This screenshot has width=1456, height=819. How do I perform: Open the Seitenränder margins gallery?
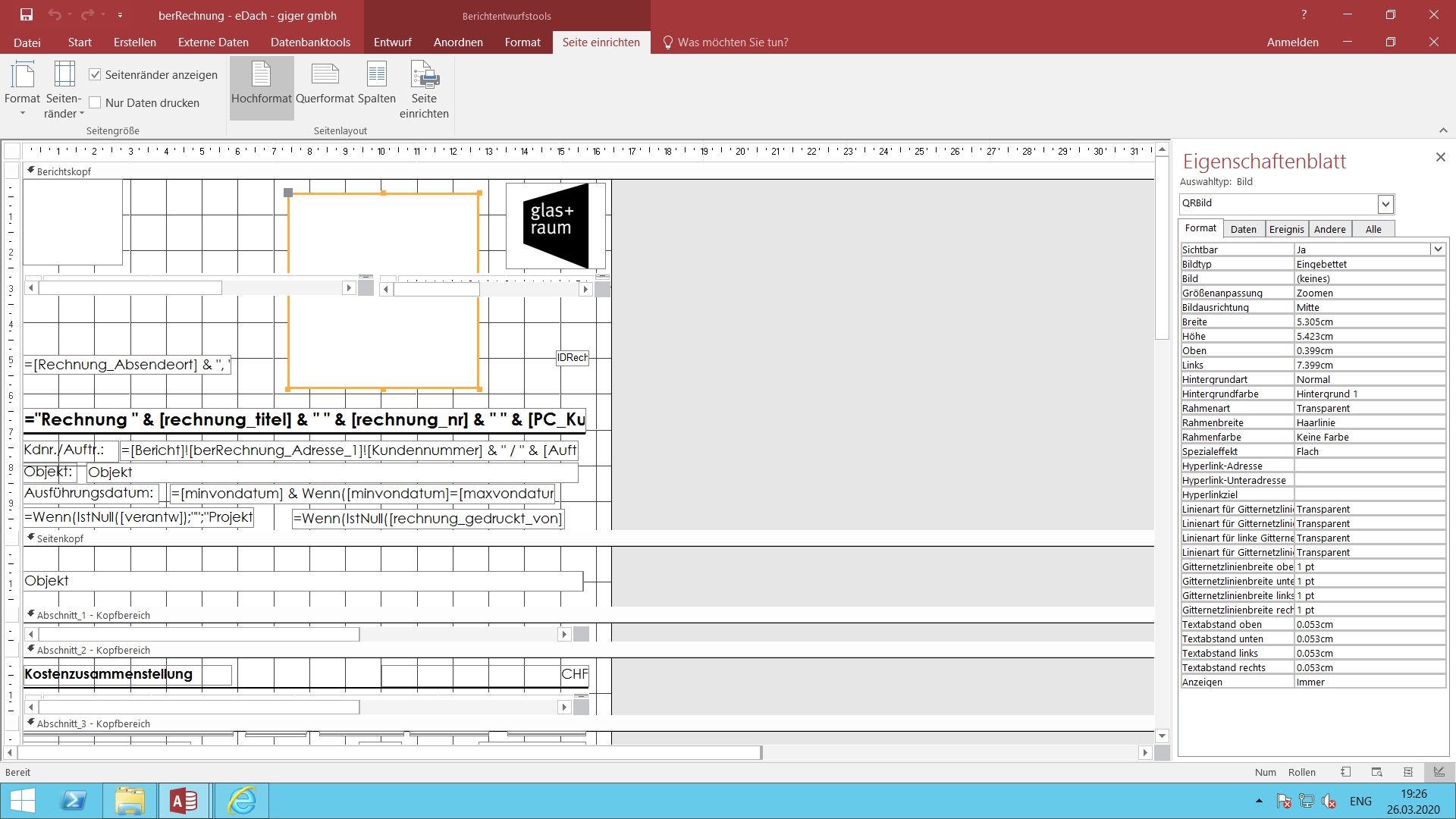64,89
